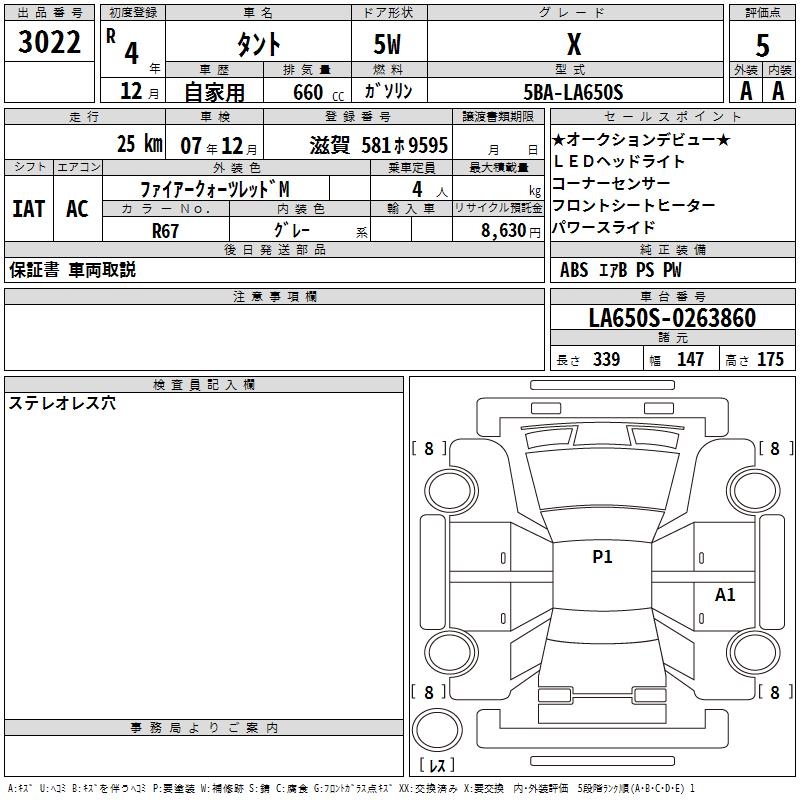Click the exterior grade A under 外装
The width and height of the screenshot is (800, 800).
pos(746,91)
